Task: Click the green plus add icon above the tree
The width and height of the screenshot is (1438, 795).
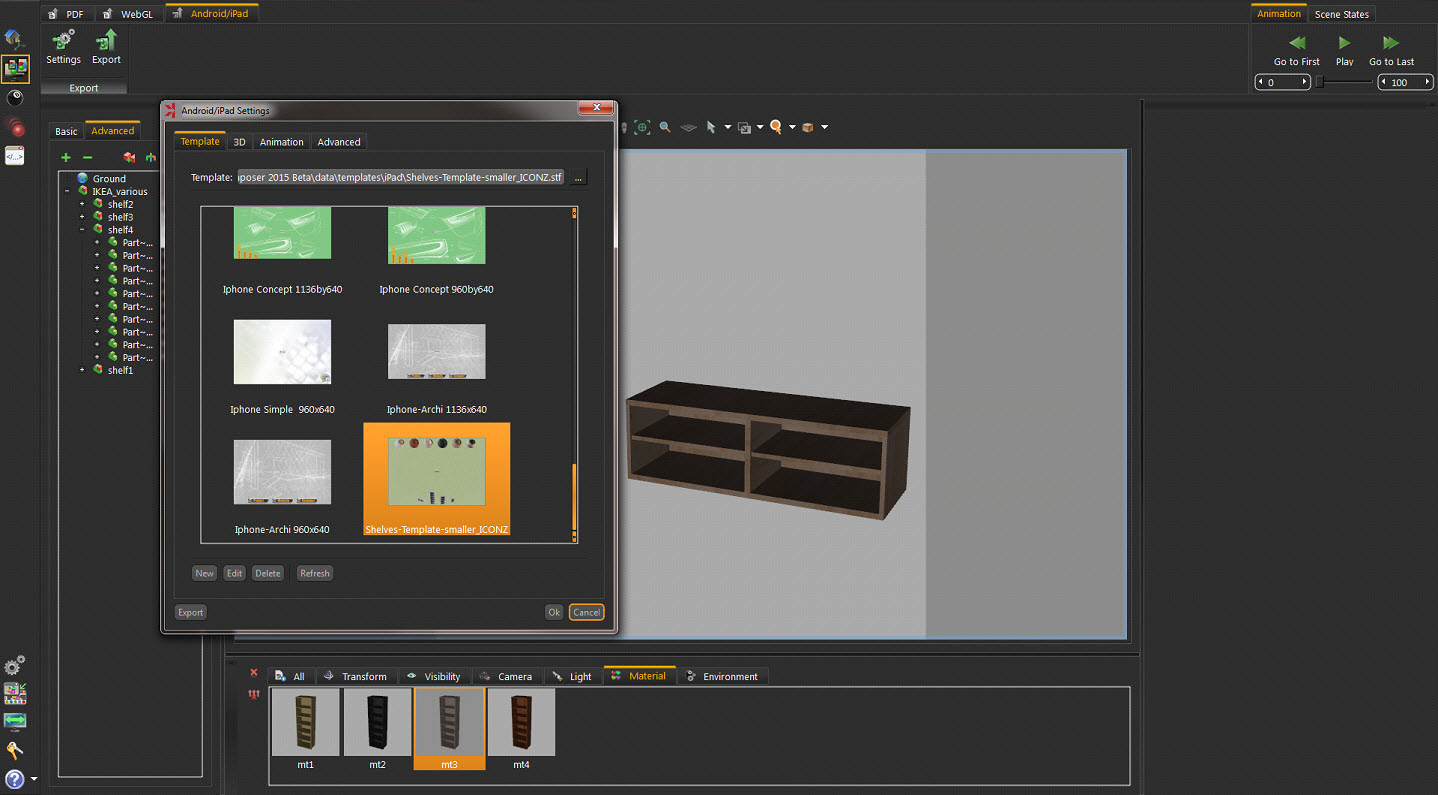Action: pyautogui.click(x=66, y=158)
